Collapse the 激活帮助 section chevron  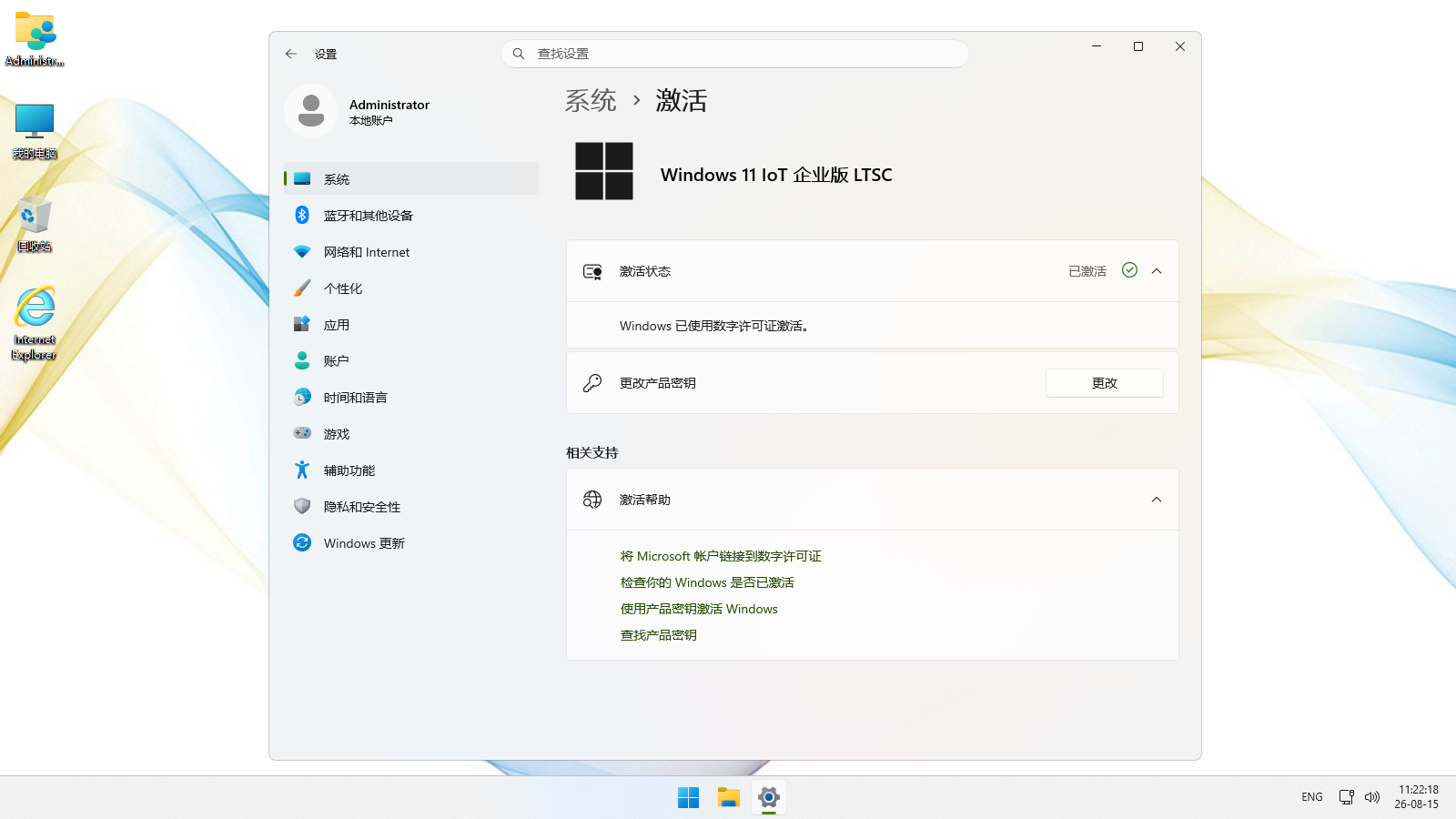click(1157, 500)
